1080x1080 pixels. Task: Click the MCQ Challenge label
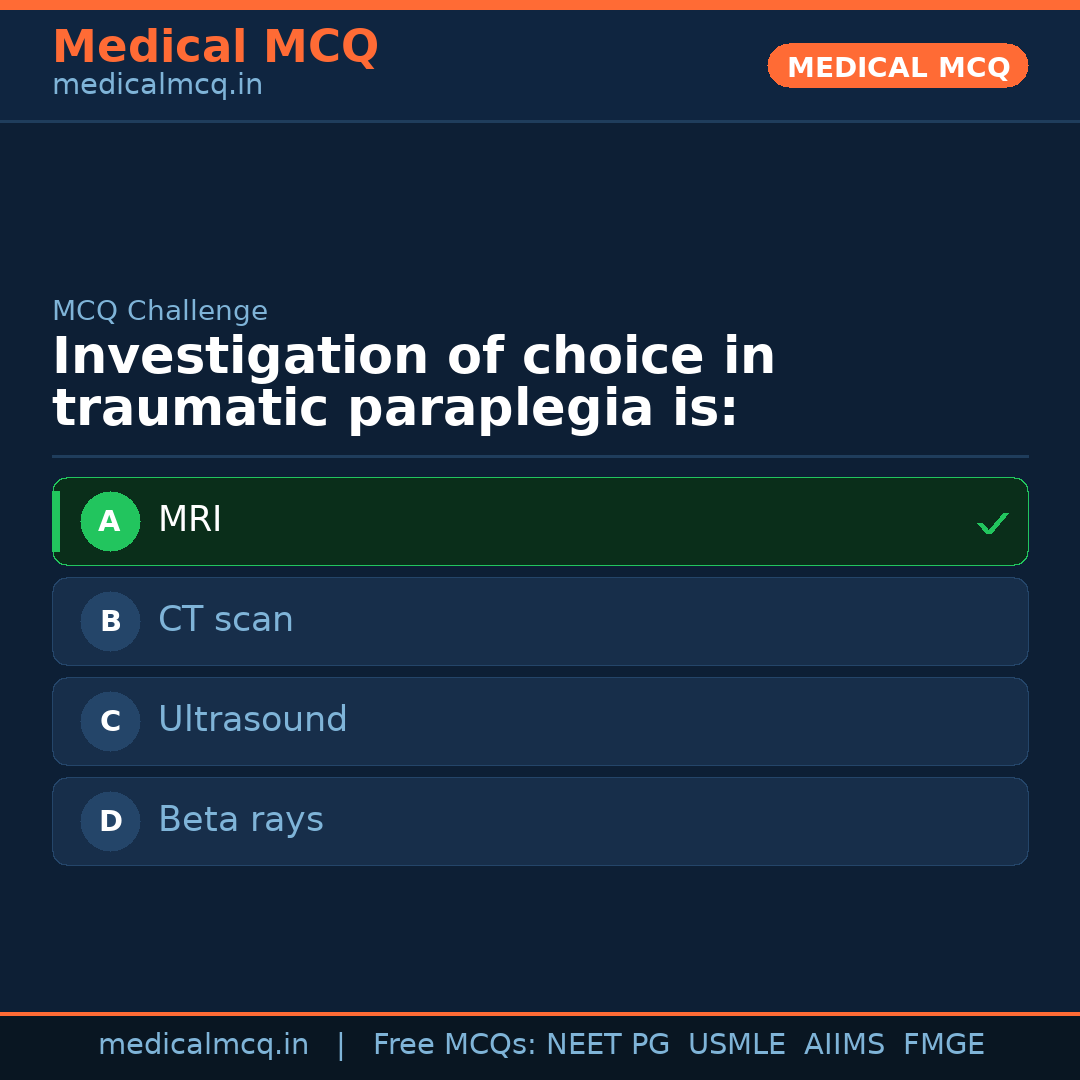pyautogui.click(x=160, y=311)
